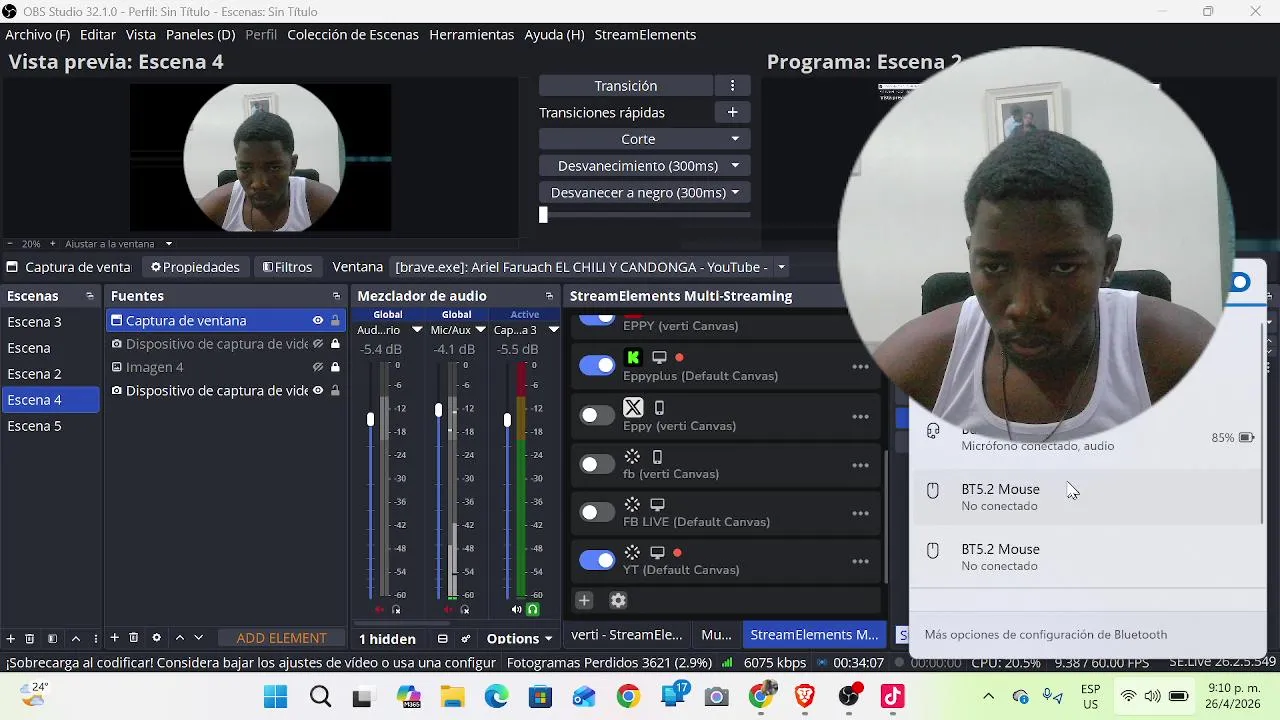1280x720 pixels.
Task: Enable the FB LIVE (Default Canvas) output
Action: [x=597, y=512]
